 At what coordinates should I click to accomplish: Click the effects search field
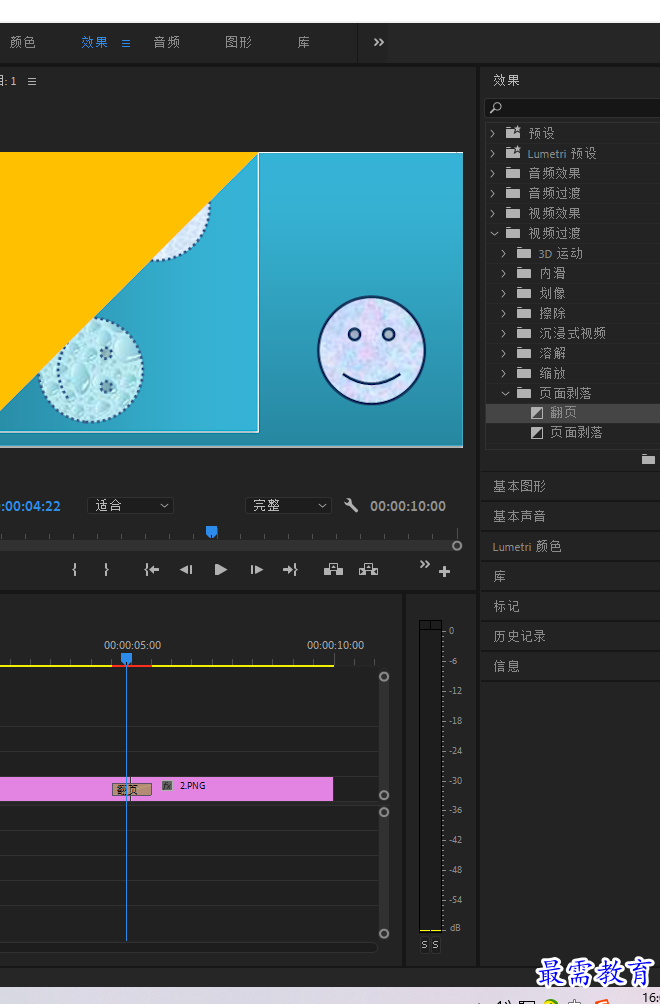(x=573, y=108)
